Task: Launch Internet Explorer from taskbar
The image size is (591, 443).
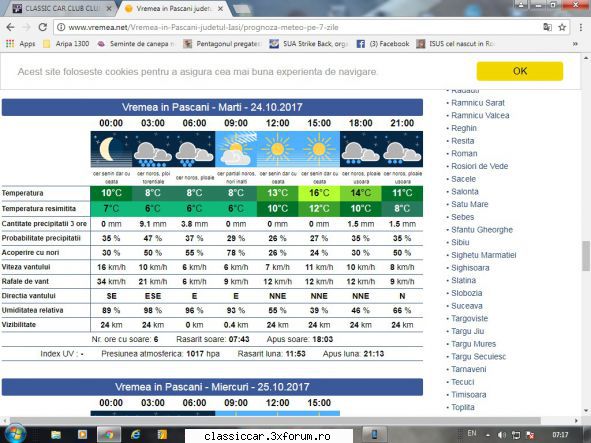Action: 135,435
